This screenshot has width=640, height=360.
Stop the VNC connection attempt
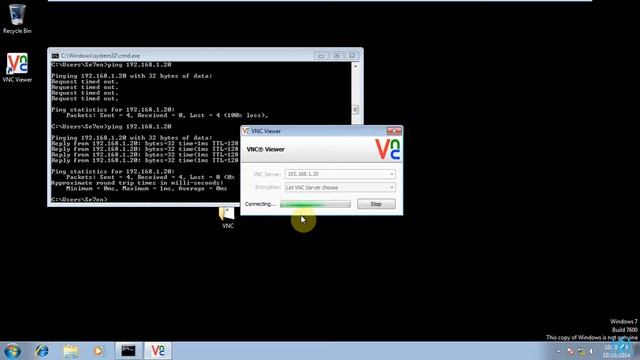[376, 204]
